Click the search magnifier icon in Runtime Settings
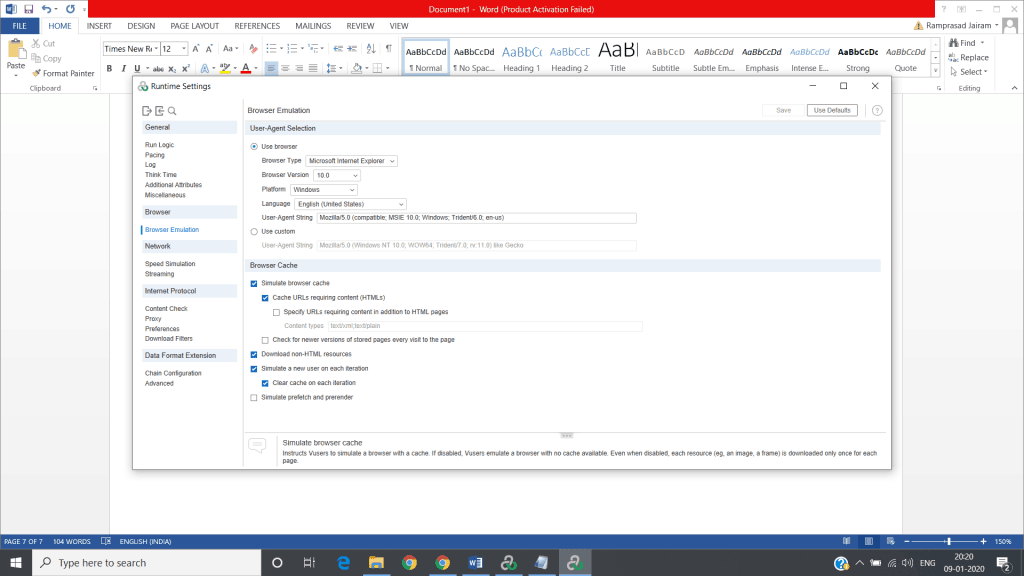This screenshot has width=1024, height=576. 172,111
